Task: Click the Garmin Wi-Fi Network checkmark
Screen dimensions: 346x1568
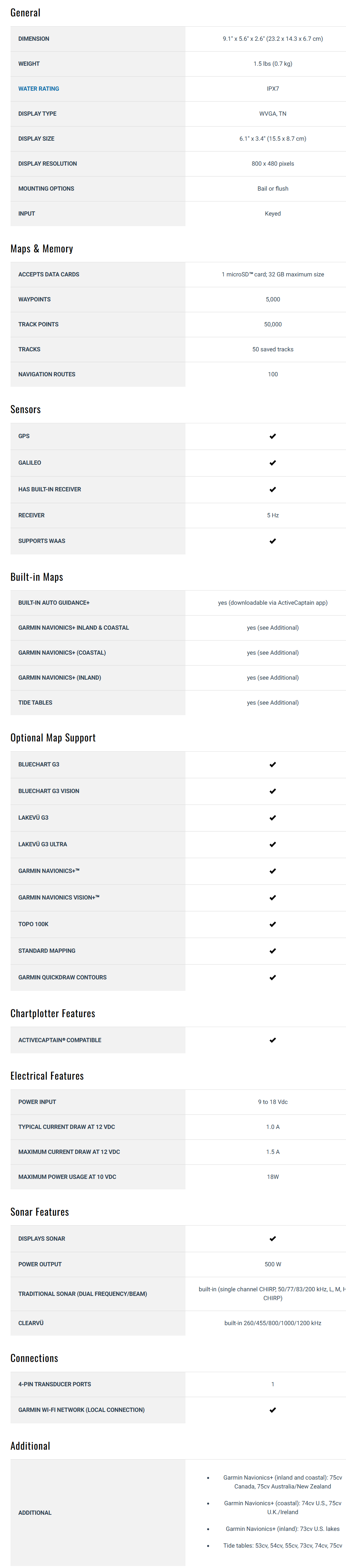Action: click(x=272, y=1410)
